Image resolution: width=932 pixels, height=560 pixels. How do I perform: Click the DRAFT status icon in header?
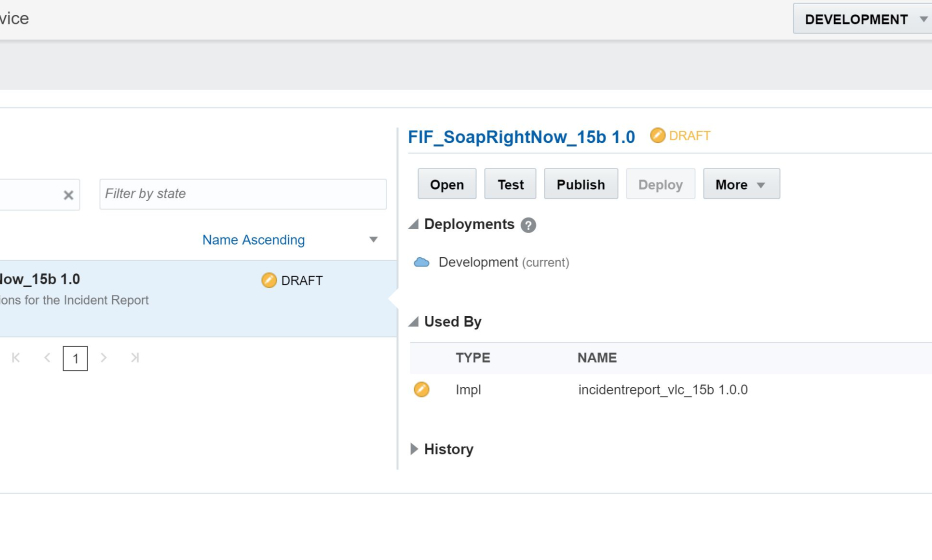(x=657, y=136)
